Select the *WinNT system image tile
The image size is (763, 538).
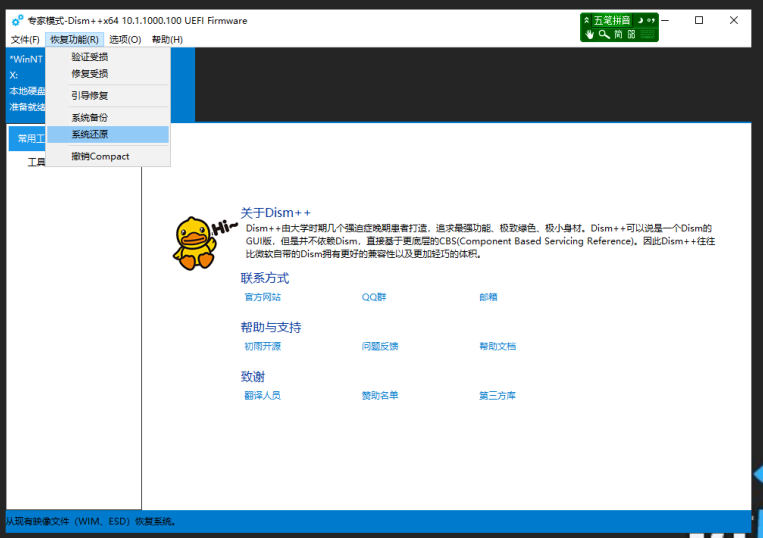tap(26, 59)
